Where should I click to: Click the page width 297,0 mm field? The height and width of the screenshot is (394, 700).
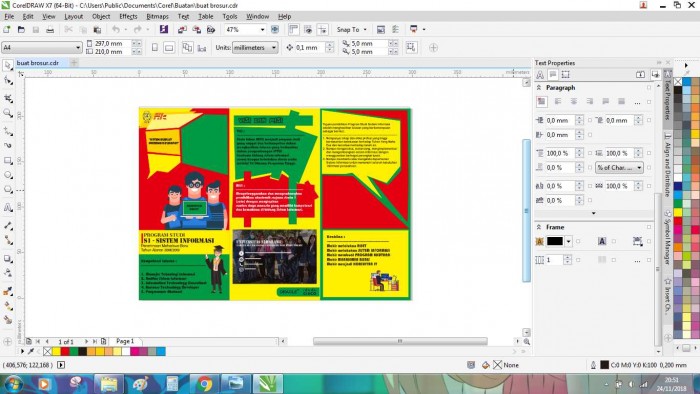tap(112, 43)
